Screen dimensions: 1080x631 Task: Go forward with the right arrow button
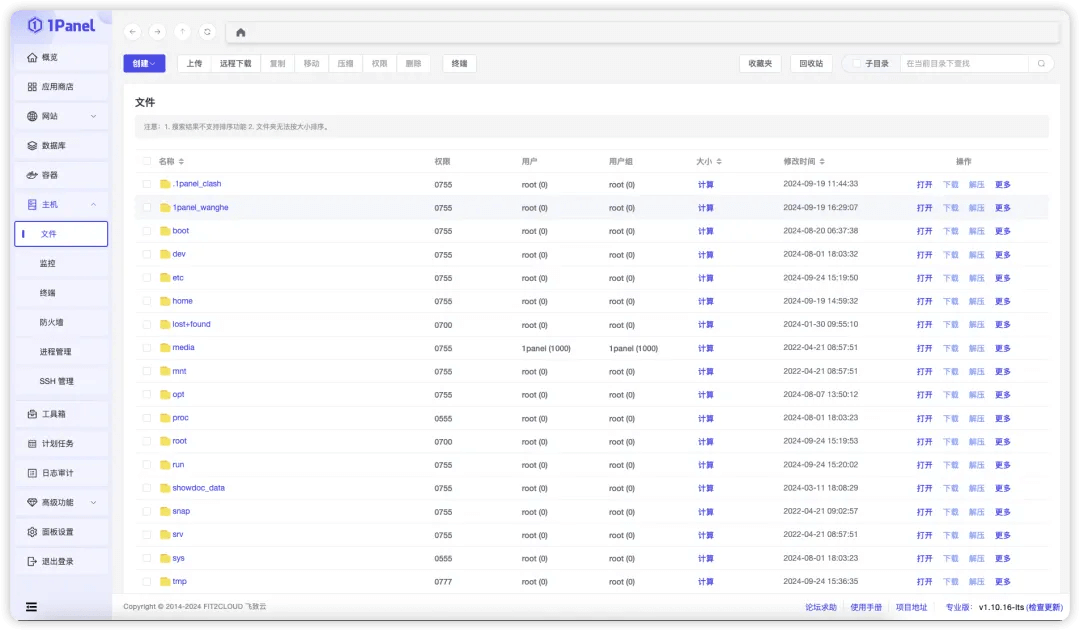[x=158, y=32]
